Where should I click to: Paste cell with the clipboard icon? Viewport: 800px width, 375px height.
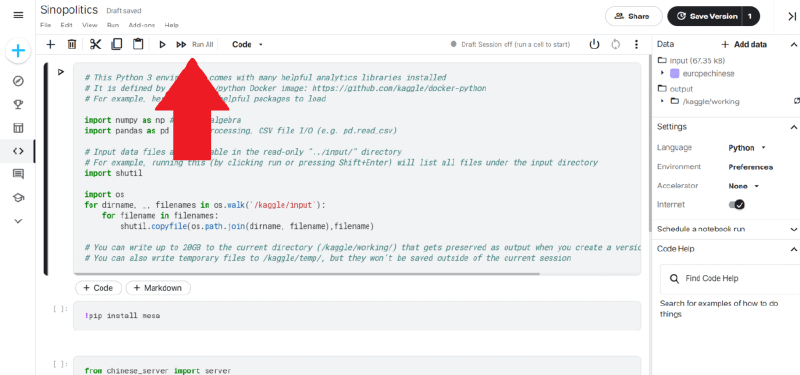[138, 44]
